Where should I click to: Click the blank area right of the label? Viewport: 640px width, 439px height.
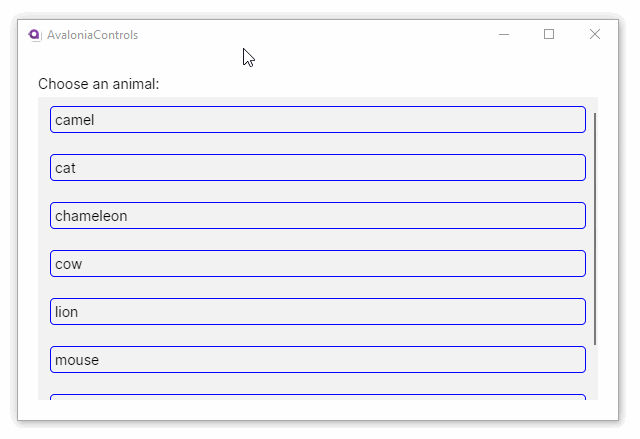(380, 84)
